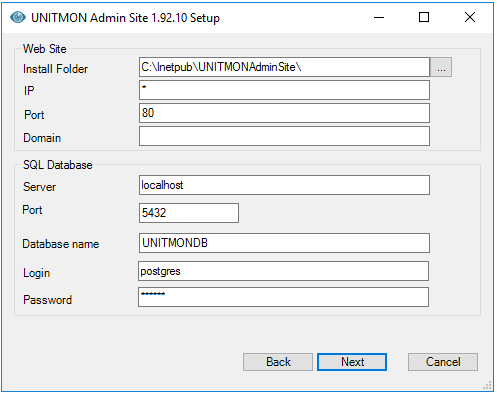Click the "Password" label
The width and height of the screenshot is (497, 395).
[47, 300]
